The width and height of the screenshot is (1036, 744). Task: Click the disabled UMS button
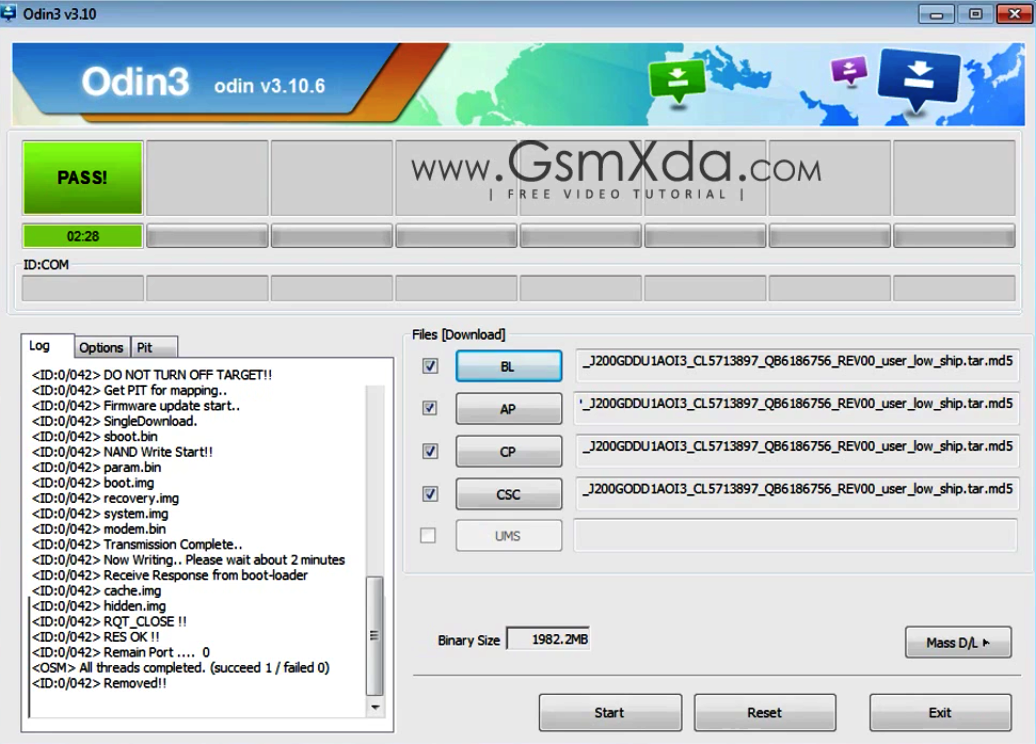click(508, 536)
